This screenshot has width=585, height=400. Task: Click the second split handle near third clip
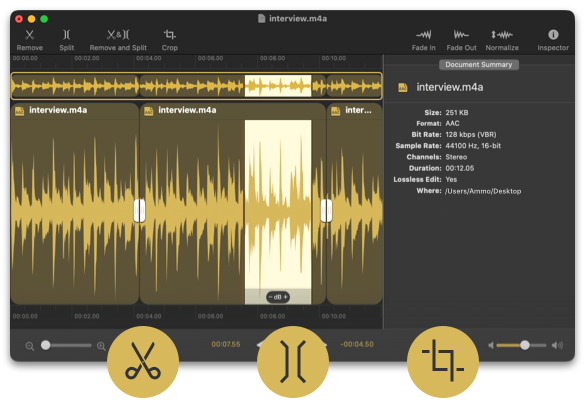[326, 211]
